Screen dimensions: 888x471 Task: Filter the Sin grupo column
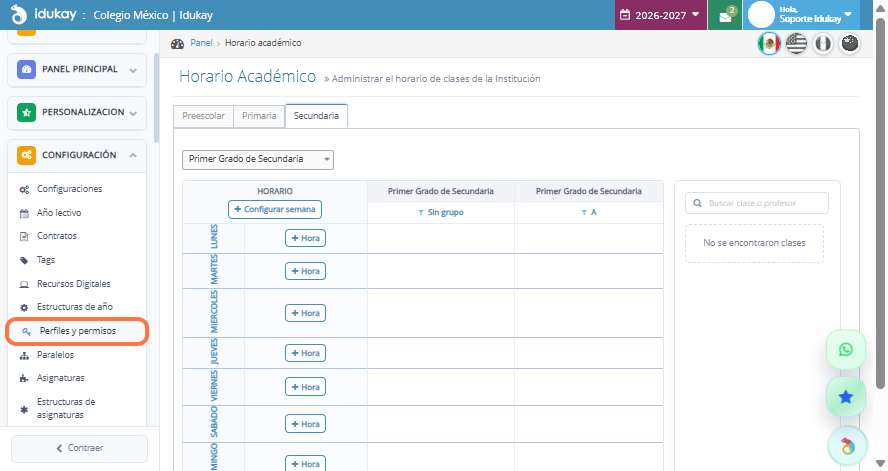click(441, 213)
